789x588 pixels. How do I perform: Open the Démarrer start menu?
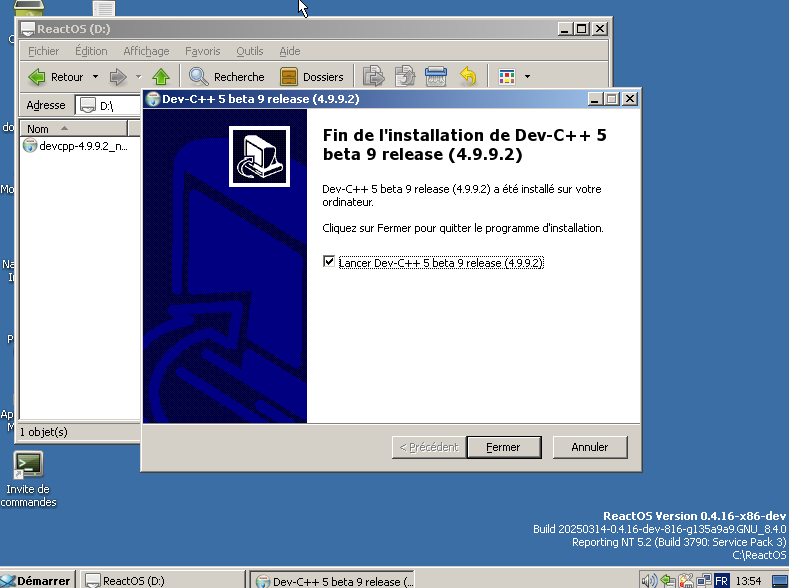tap(37, 580)
